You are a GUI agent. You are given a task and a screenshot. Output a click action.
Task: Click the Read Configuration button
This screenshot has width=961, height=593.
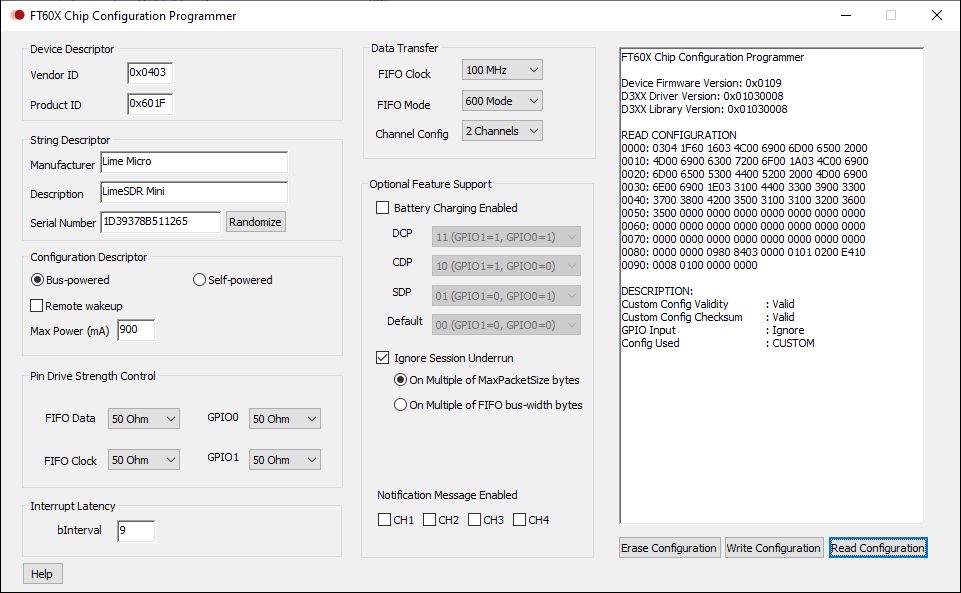pyautogui.click(x=877, y=548)
